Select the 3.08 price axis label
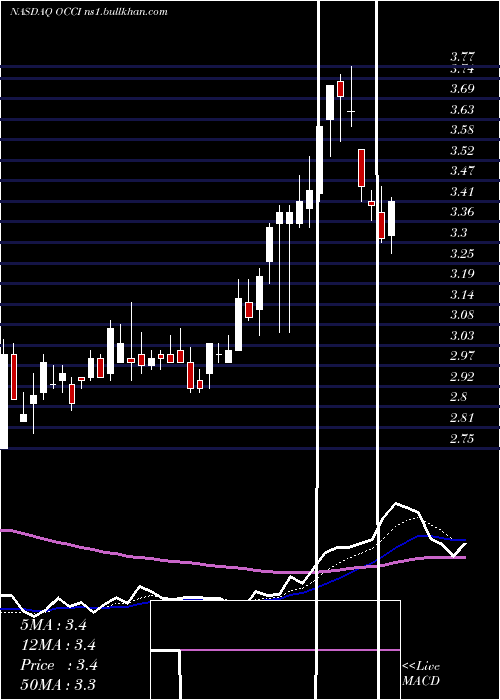 [x=462, y=315]
